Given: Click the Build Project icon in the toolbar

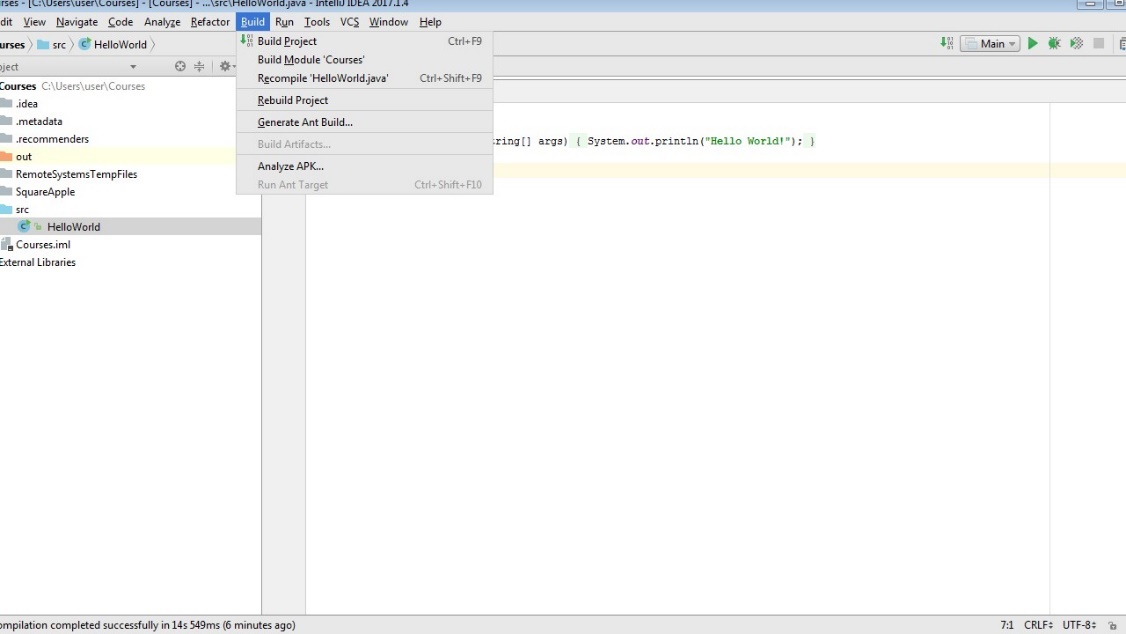Looking at the screenshot, I should coord(946,43).
